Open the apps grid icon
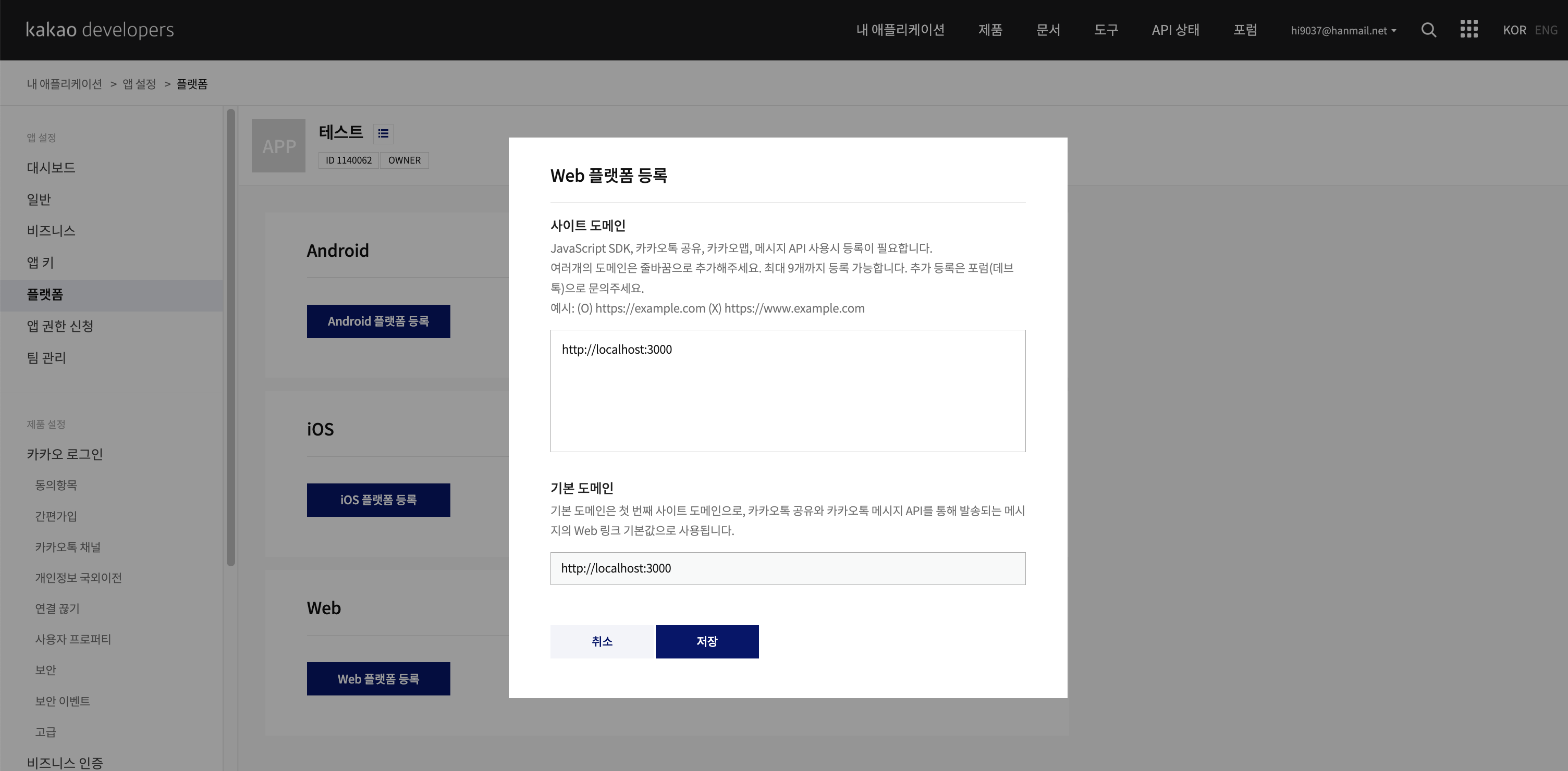This screenshot has width=1568, height=771. pos(1469,29)
